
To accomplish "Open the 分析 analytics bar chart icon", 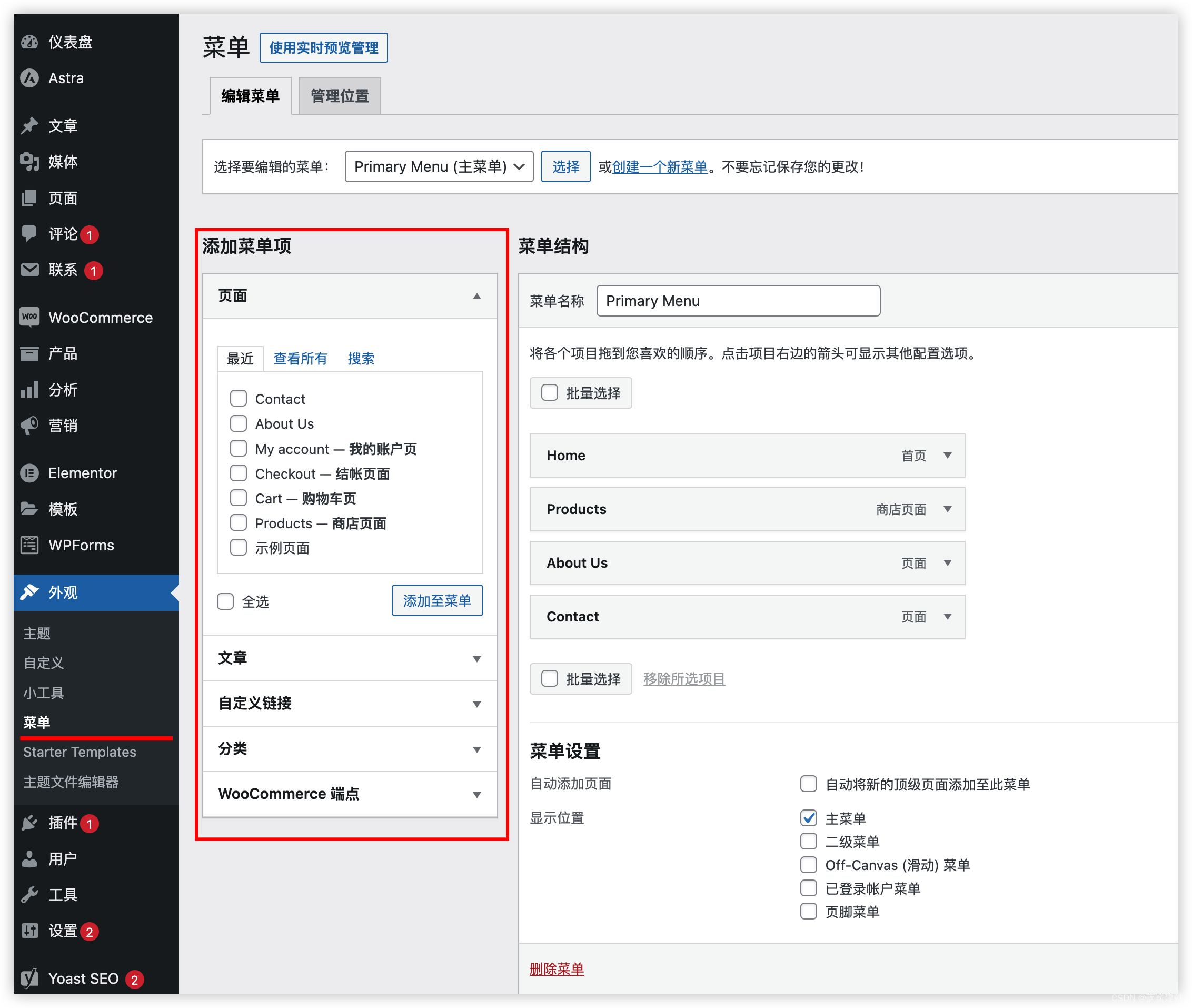I will [x=29, y=390].
